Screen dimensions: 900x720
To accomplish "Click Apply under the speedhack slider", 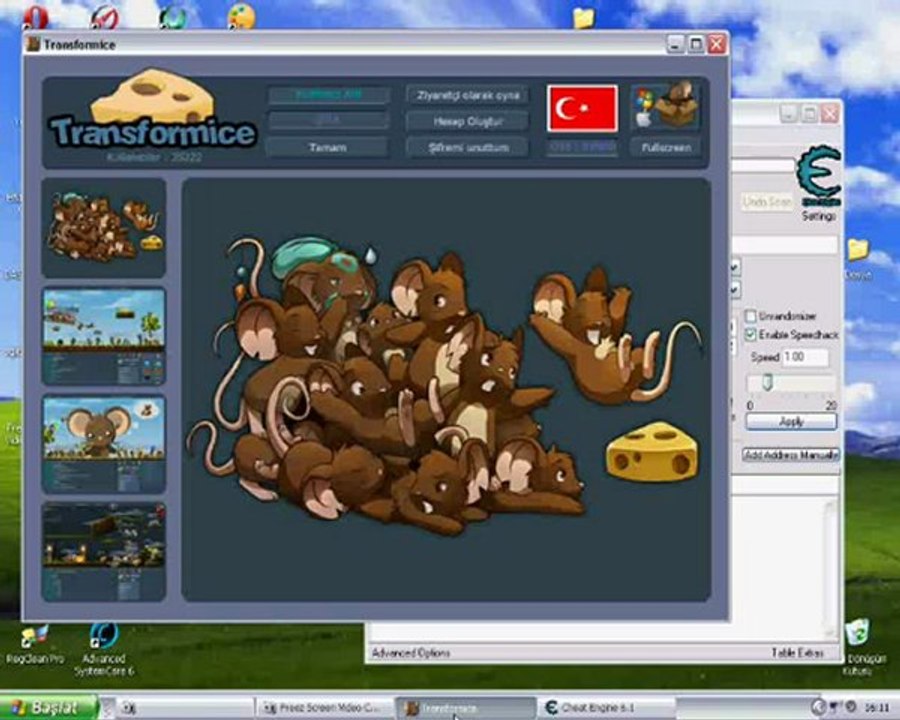I will click(x=791, y=421).
